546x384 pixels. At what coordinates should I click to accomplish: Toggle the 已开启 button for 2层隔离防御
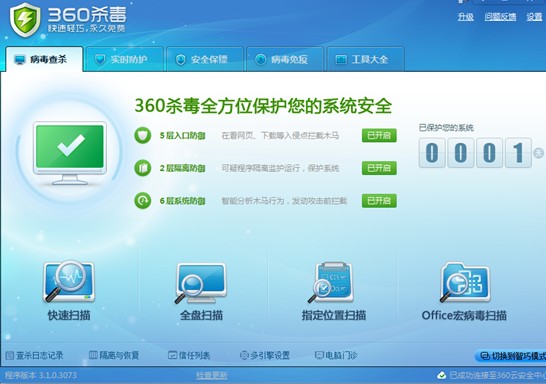click(x=379, y=168)
